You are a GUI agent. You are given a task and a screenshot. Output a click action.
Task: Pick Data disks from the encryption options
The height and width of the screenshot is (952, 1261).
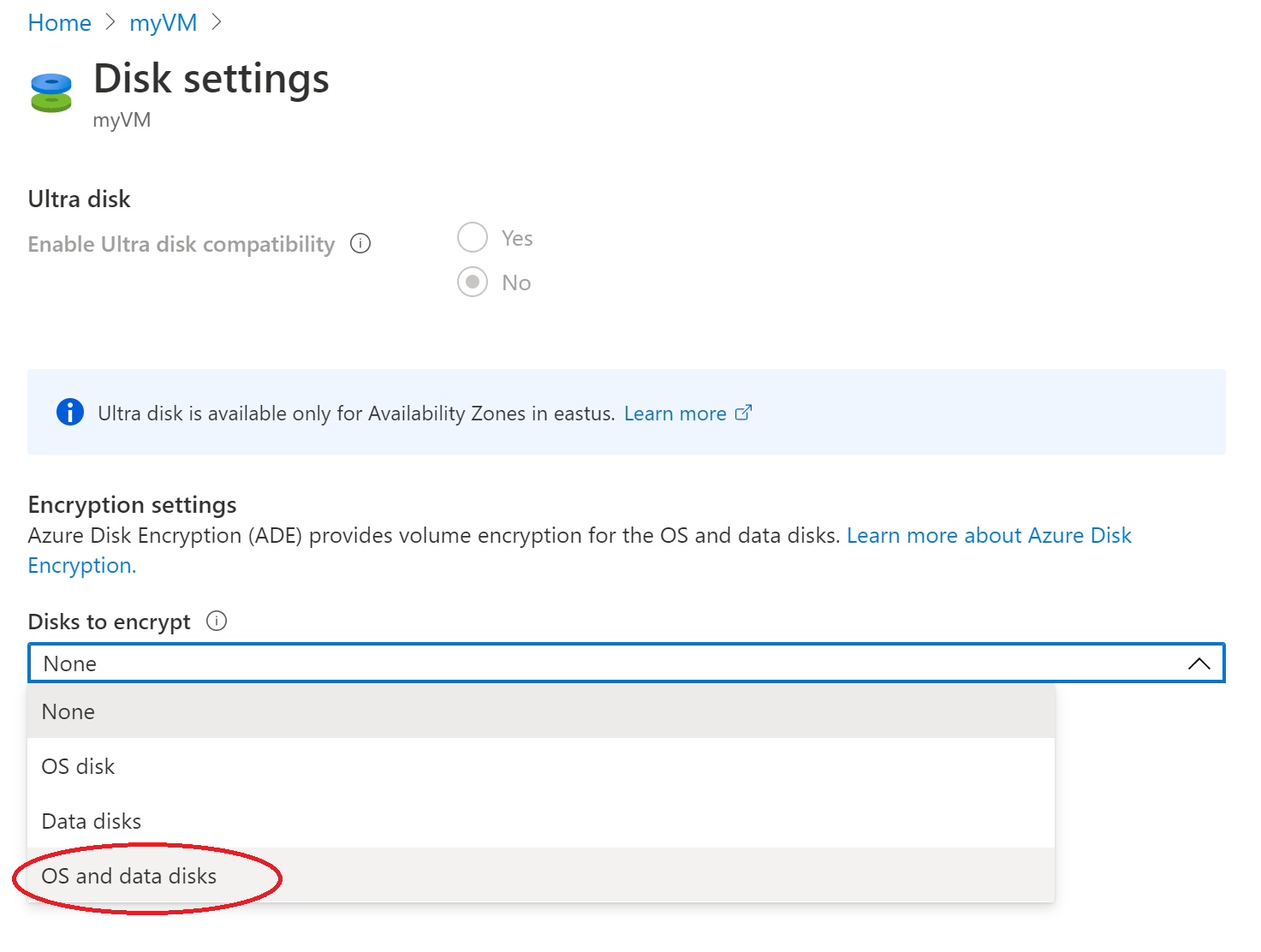[91, 820]
